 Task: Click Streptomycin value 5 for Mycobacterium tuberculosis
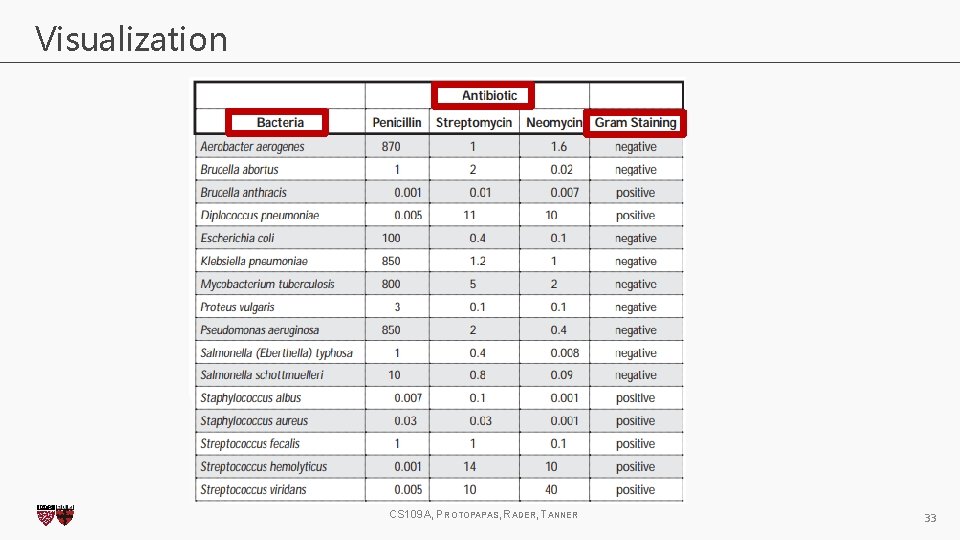[x=473, y=284]
